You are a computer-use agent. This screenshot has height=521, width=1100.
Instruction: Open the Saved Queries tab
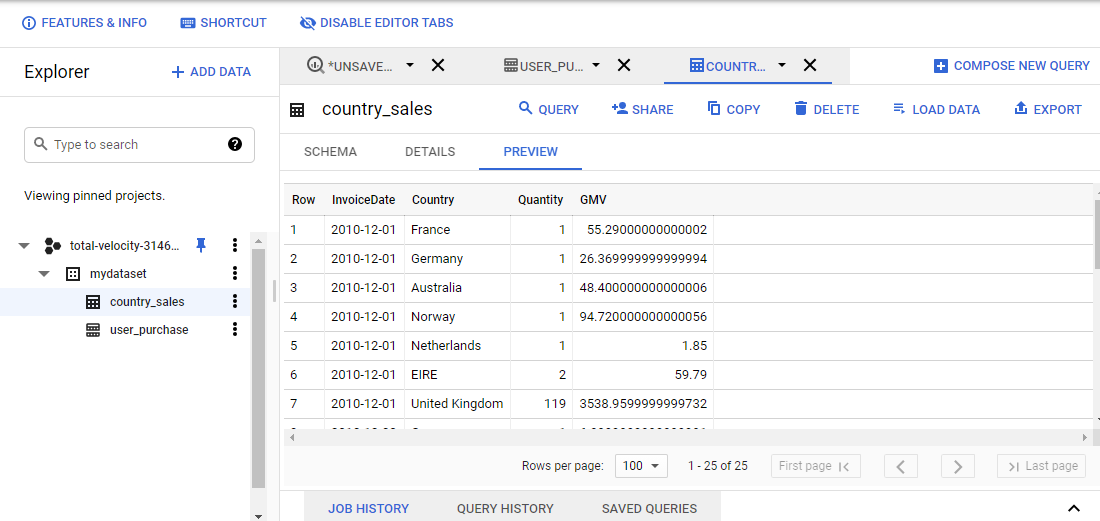pos(650,508)
